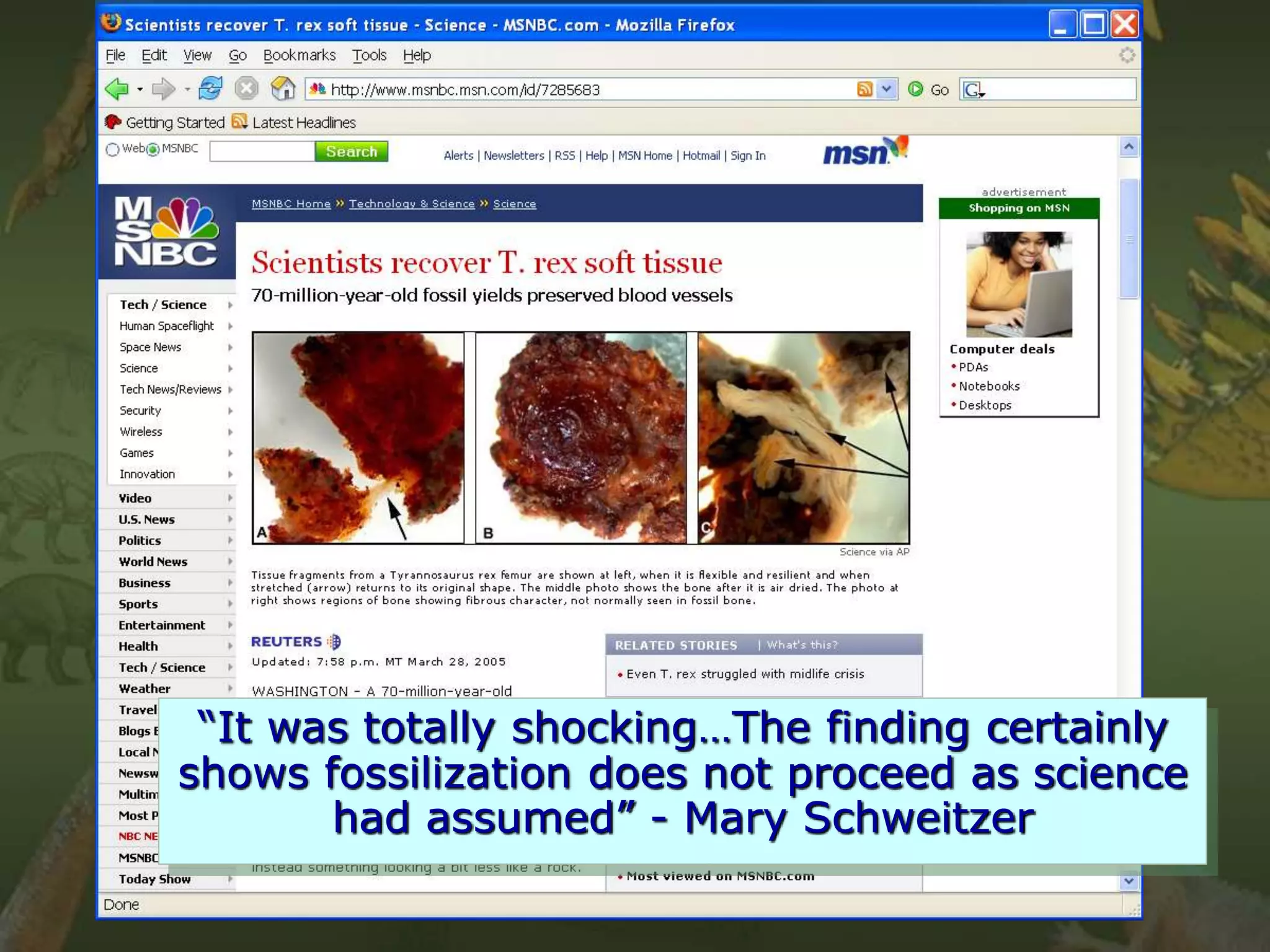Open the Help menu
The height and width of the screenshot is (952, 1270).
[417, 55]
